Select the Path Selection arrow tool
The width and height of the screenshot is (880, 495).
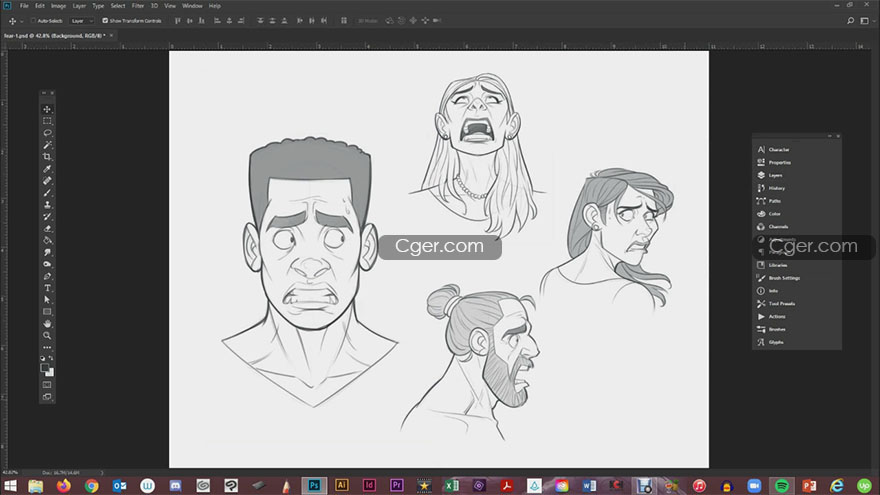point(47,300)
